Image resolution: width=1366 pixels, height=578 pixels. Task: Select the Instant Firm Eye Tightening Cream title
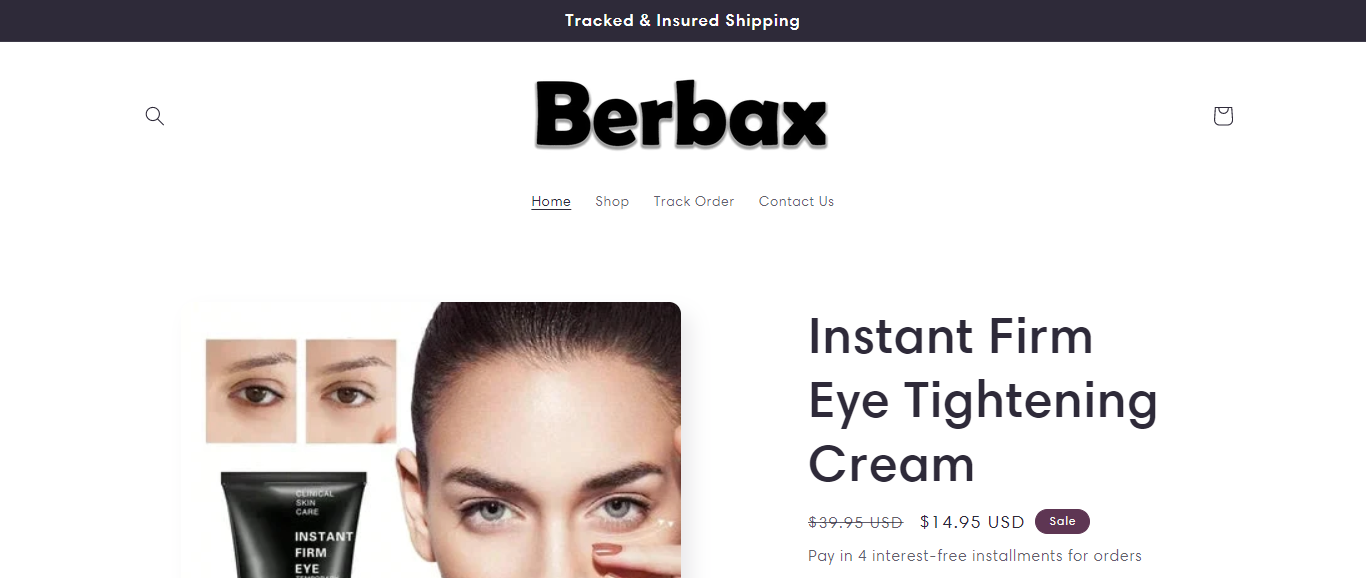tap(983, 400)
